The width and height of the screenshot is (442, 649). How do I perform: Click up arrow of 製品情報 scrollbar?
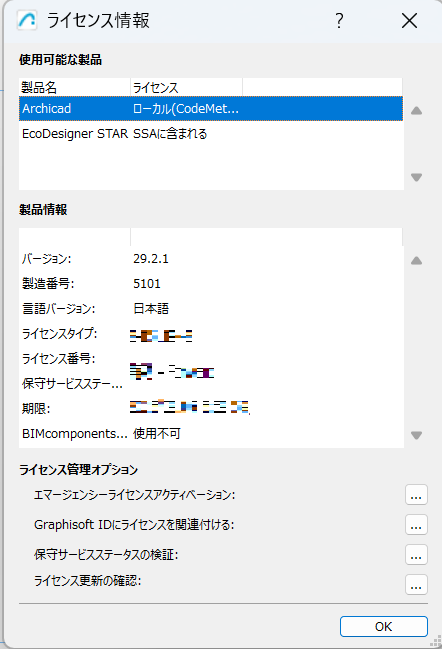click(416, 260)
